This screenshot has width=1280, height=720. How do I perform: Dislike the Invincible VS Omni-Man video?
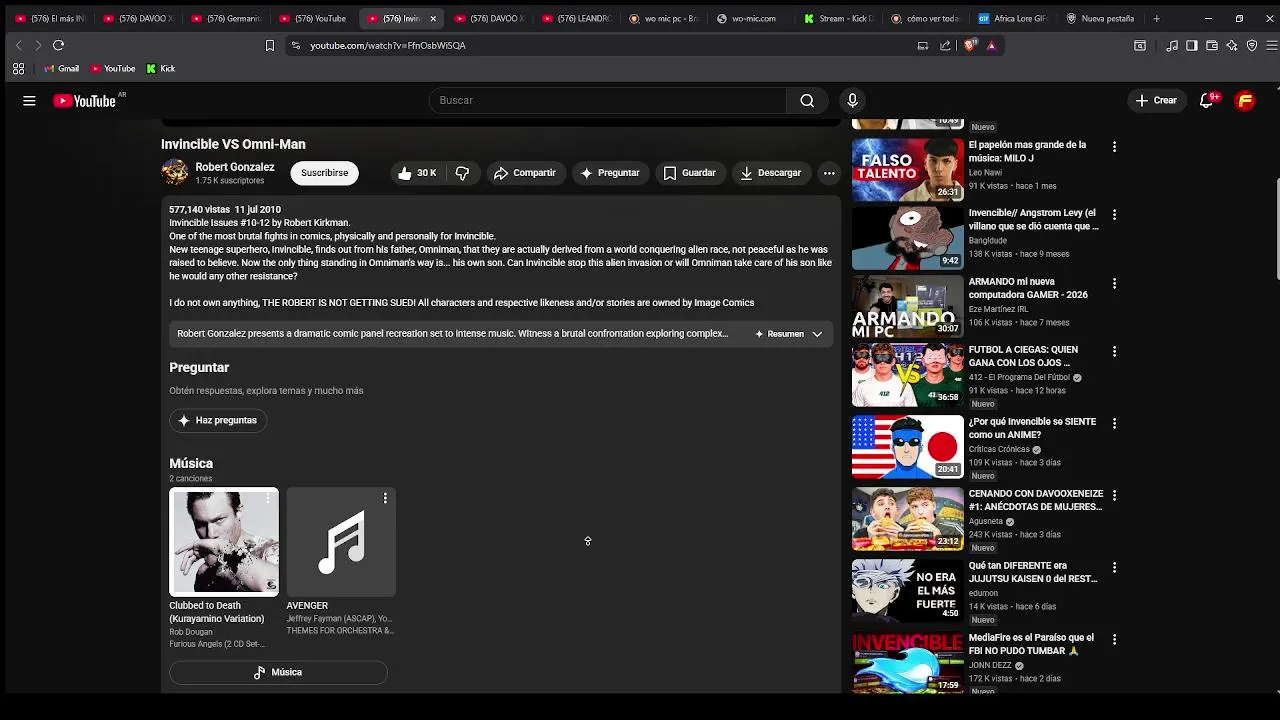click(x=462, y=173)
